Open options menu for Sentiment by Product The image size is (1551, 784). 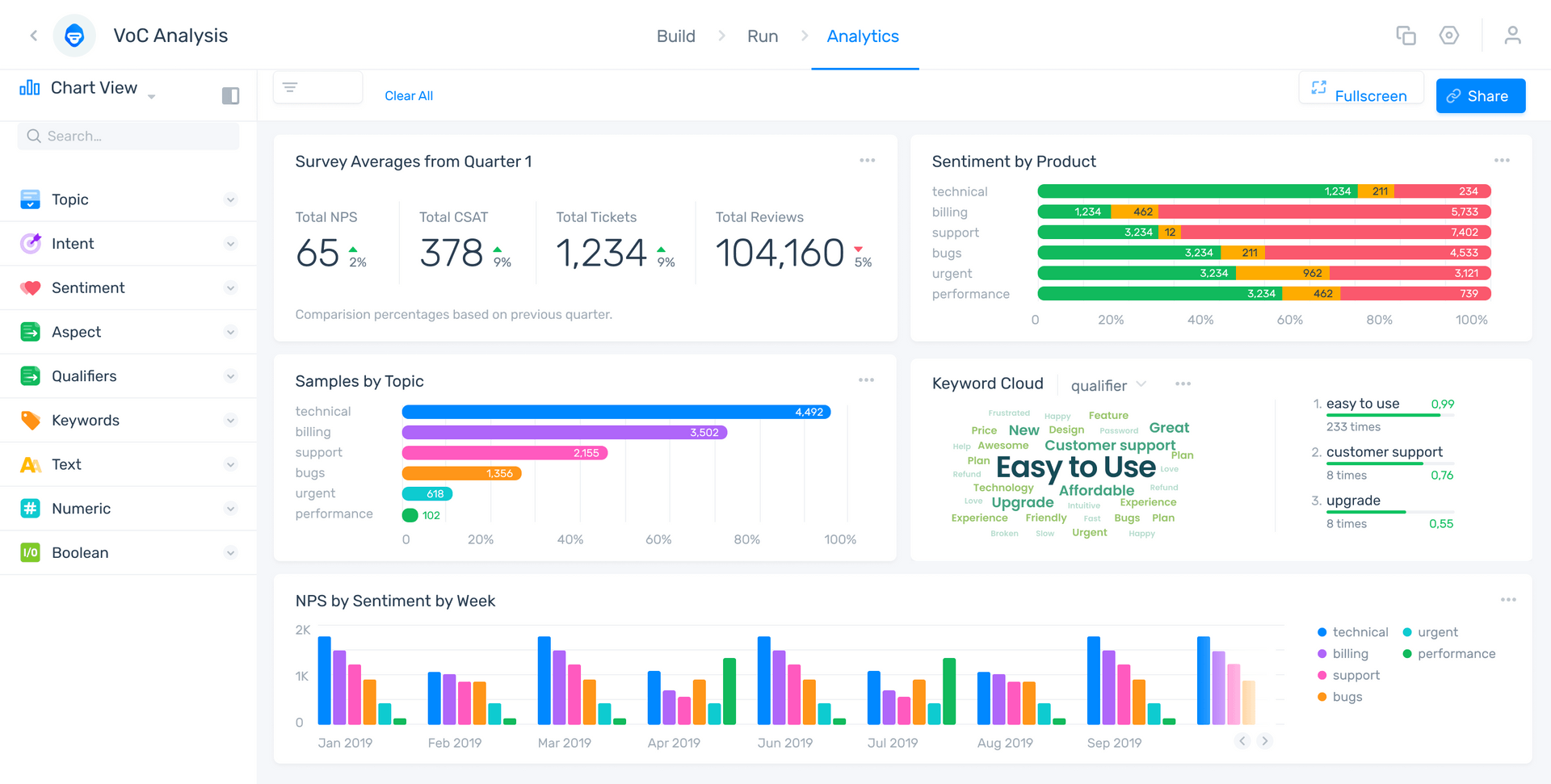pos(1502,161)
